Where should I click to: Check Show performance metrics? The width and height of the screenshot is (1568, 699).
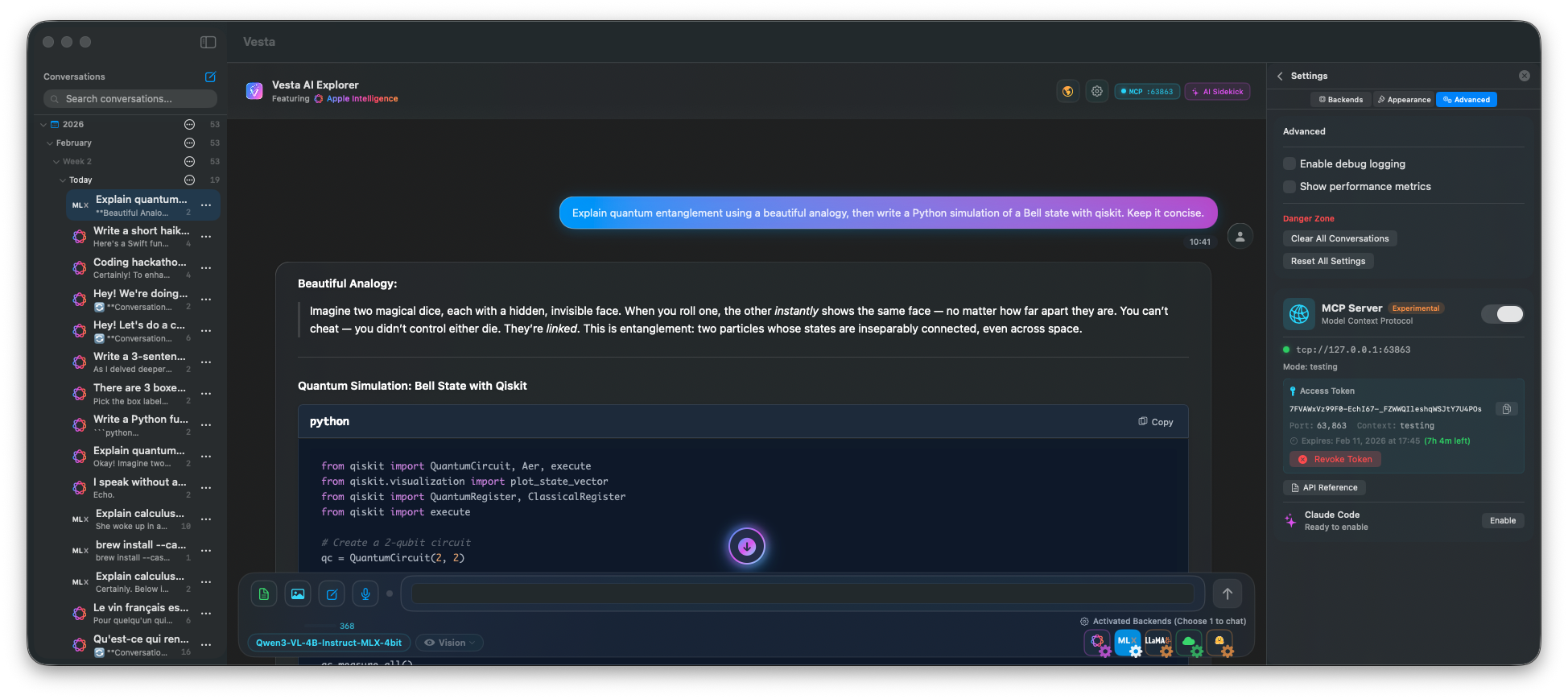[1289, 187]
